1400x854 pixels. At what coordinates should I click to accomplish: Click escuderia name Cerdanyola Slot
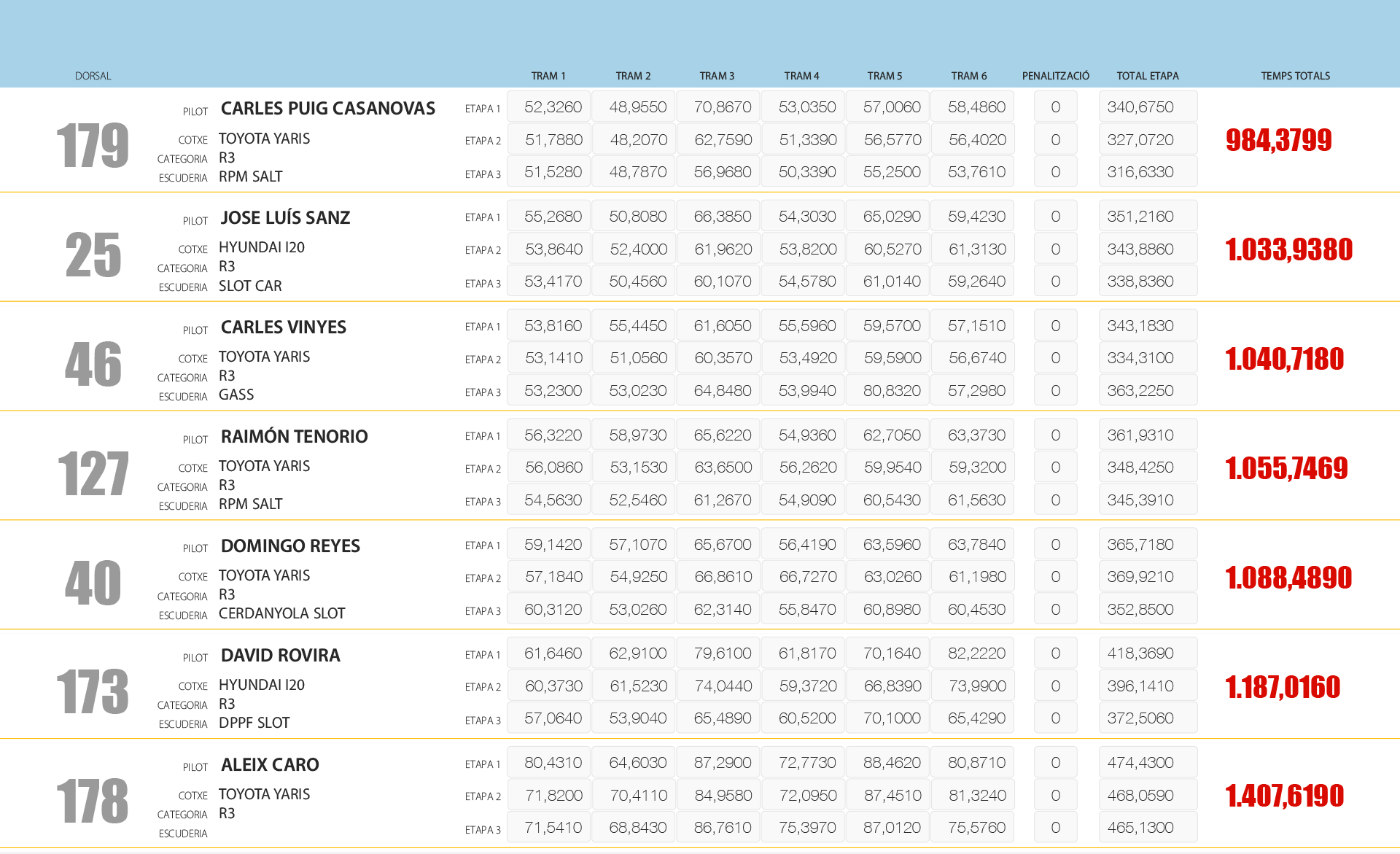[x=281, y=613]
